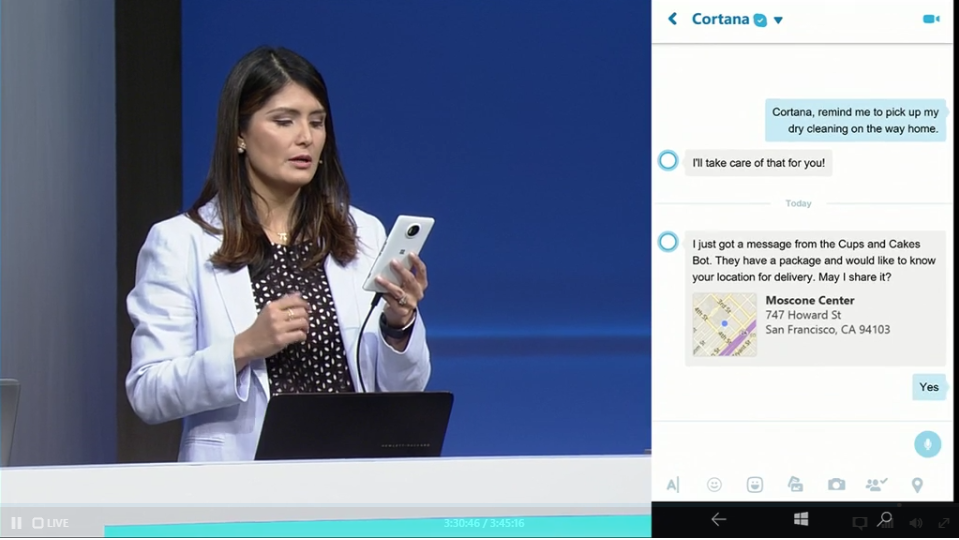Click 'San Francisco, CA 94103' text
This screenshot has height=540, width=959.
(828, 330)
